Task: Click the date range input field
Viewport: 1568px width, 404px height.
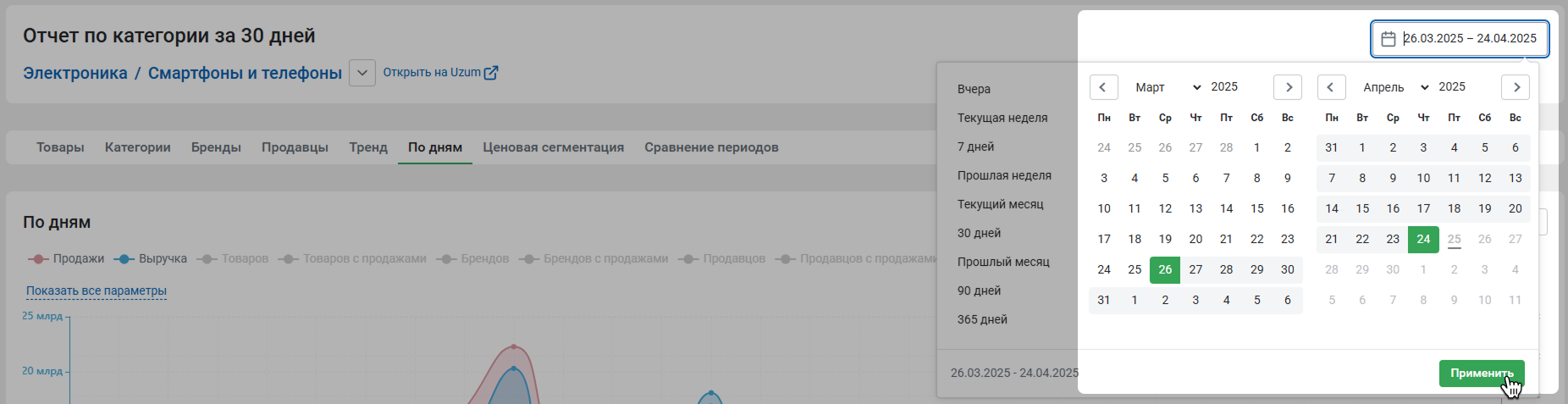Action: point(1469,39)
